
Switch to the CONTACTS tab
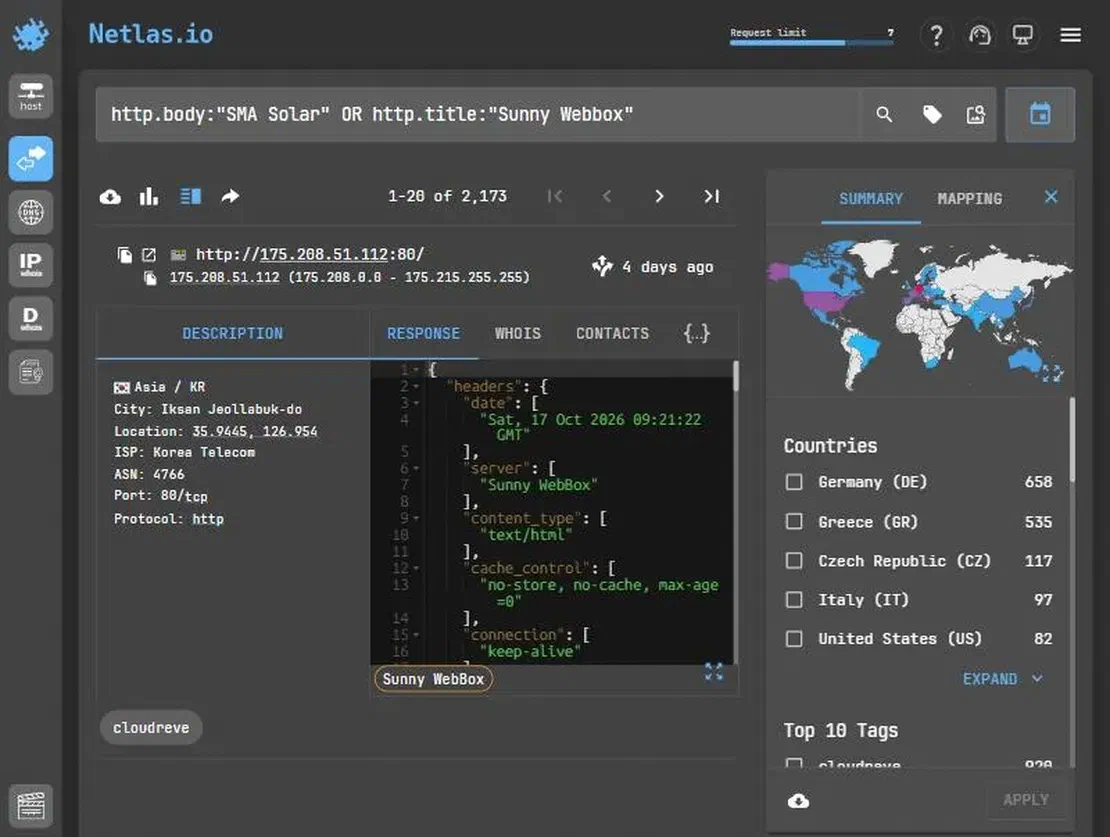[612, 334]
